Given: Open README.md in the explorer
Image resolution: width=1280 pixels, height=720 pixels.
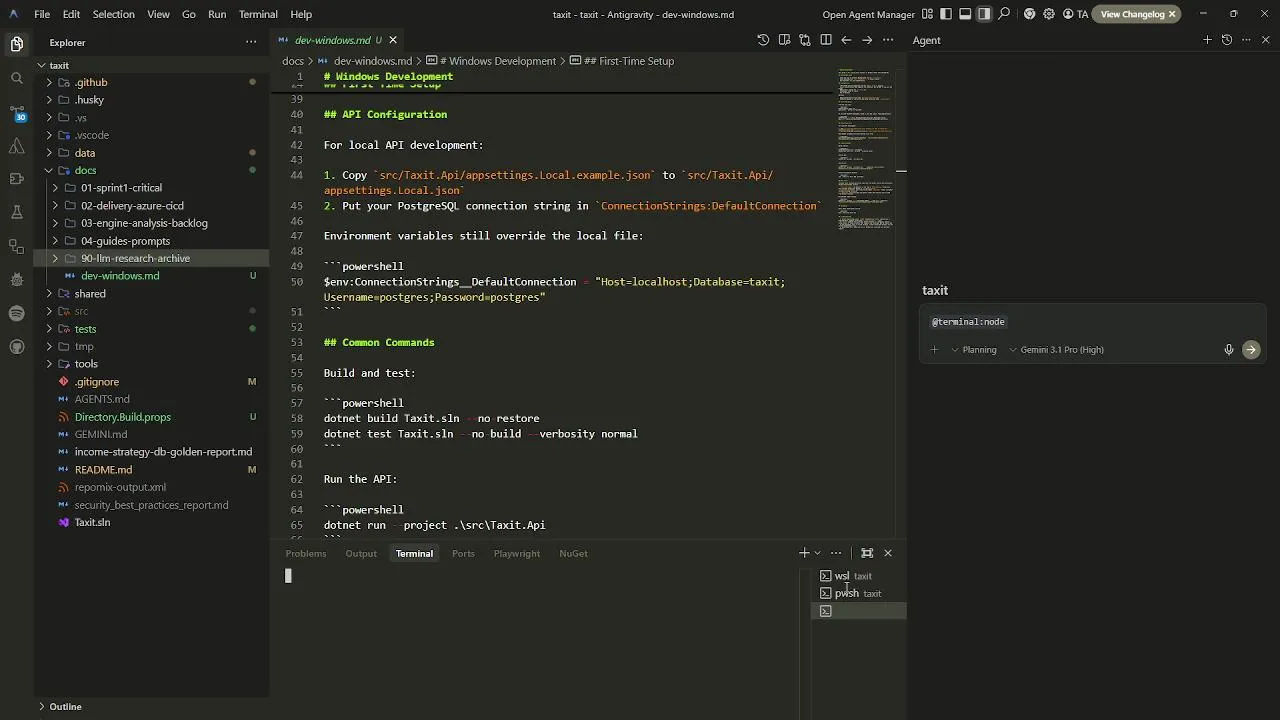Looking at the screenshot, I should [103, 470].
